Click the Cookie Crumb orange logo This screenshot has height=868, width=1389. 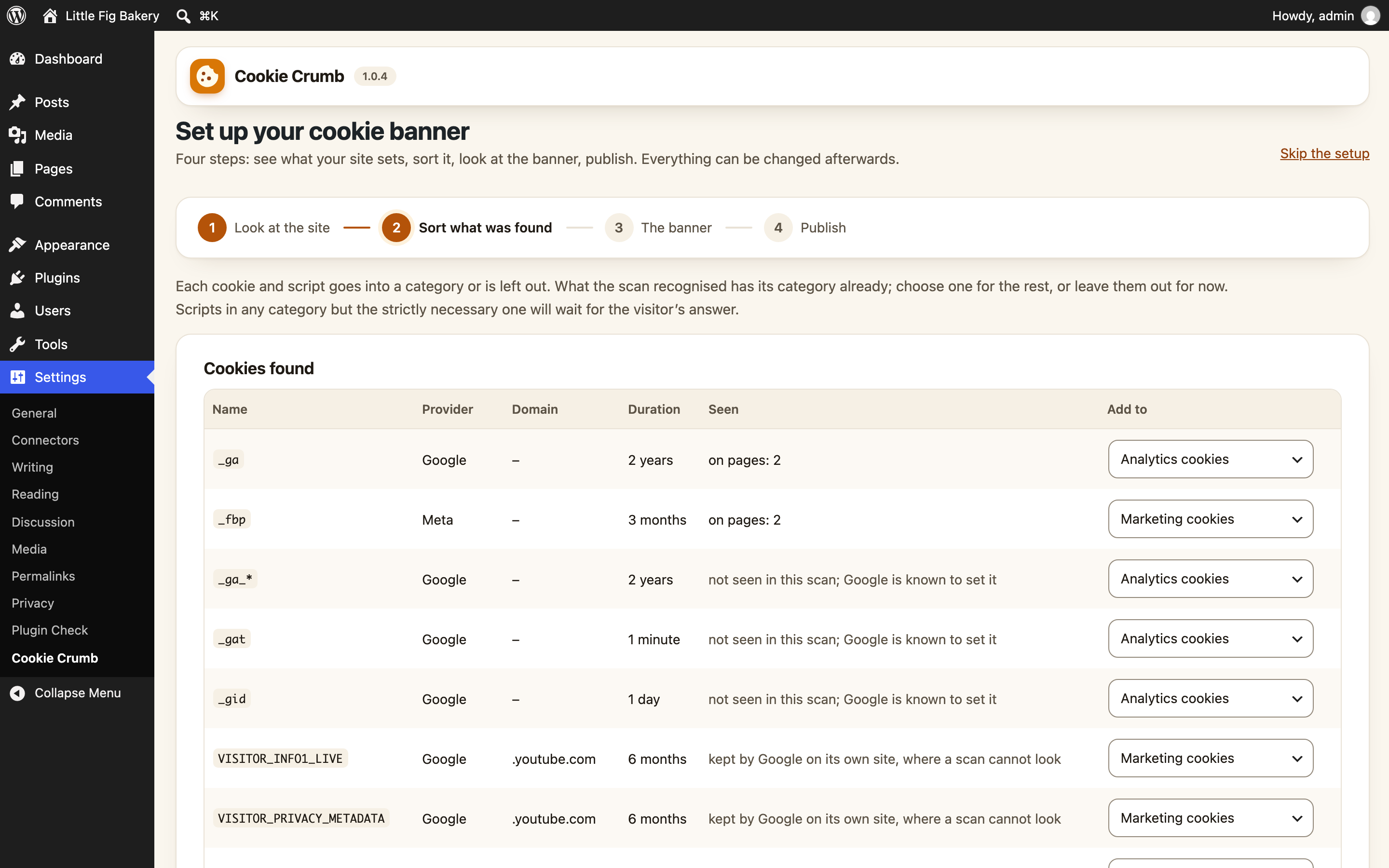207,76
